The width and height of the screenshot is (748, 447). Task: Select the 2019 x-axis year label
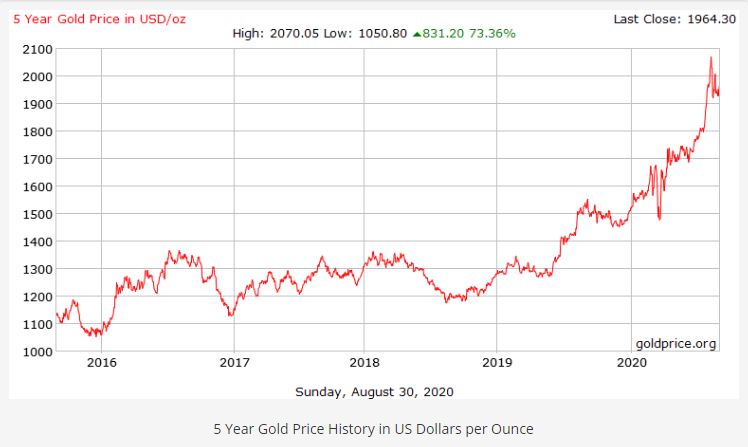pyautogui.click(x=497, y=364)
